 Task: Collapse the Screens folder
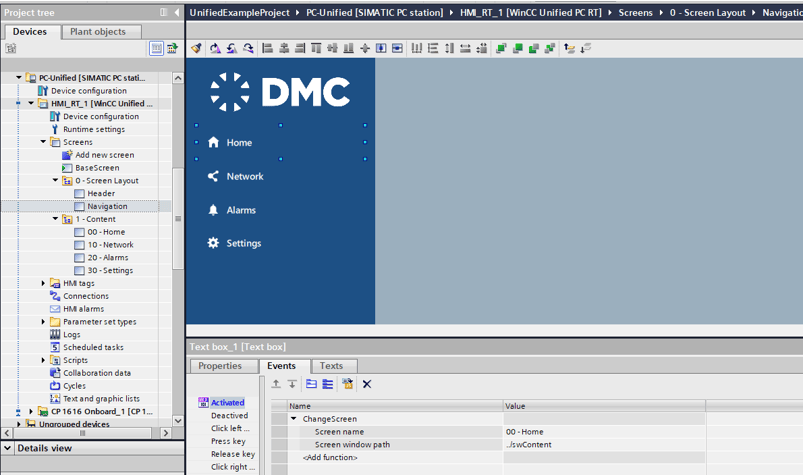pos(43,142)
